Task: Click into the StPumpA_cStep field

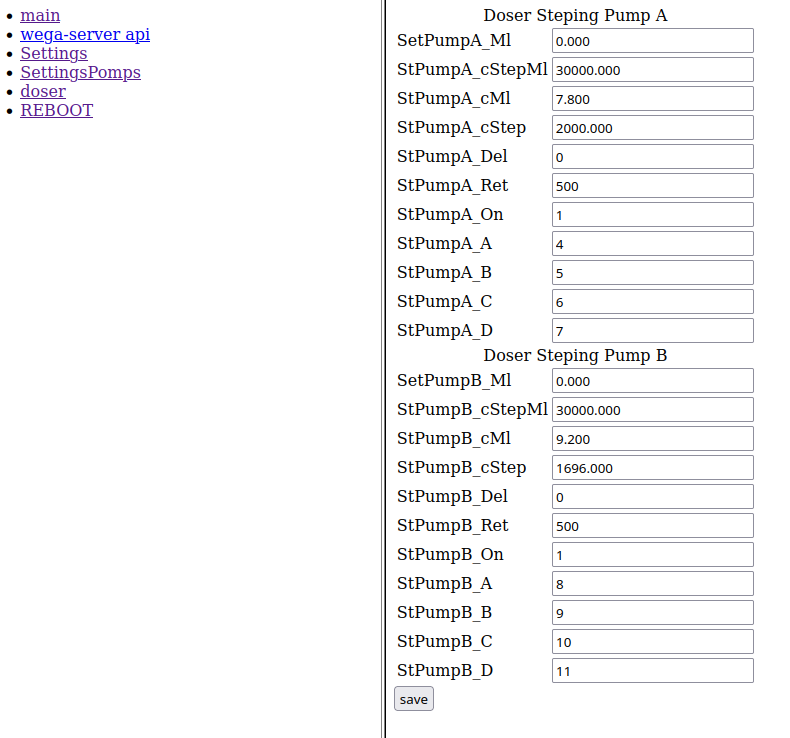Action: point(652,128)
